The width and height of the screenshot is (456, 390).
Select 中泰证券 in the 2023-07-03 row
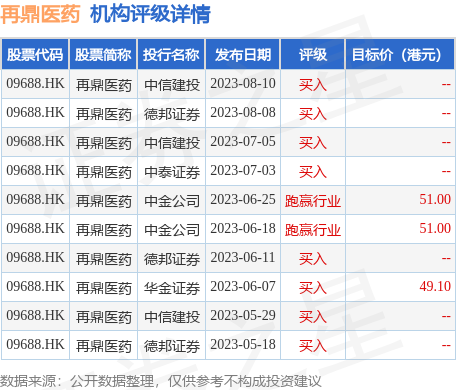pyautogui.click(x=172, y=172)
